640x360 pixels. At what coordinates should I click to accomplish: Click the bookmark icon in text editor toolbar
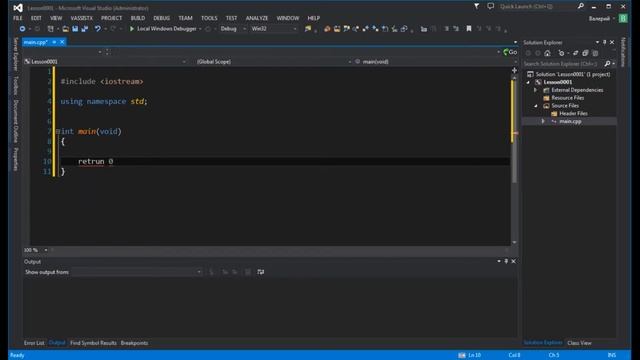pyautogui.click(x=469, y=29)
